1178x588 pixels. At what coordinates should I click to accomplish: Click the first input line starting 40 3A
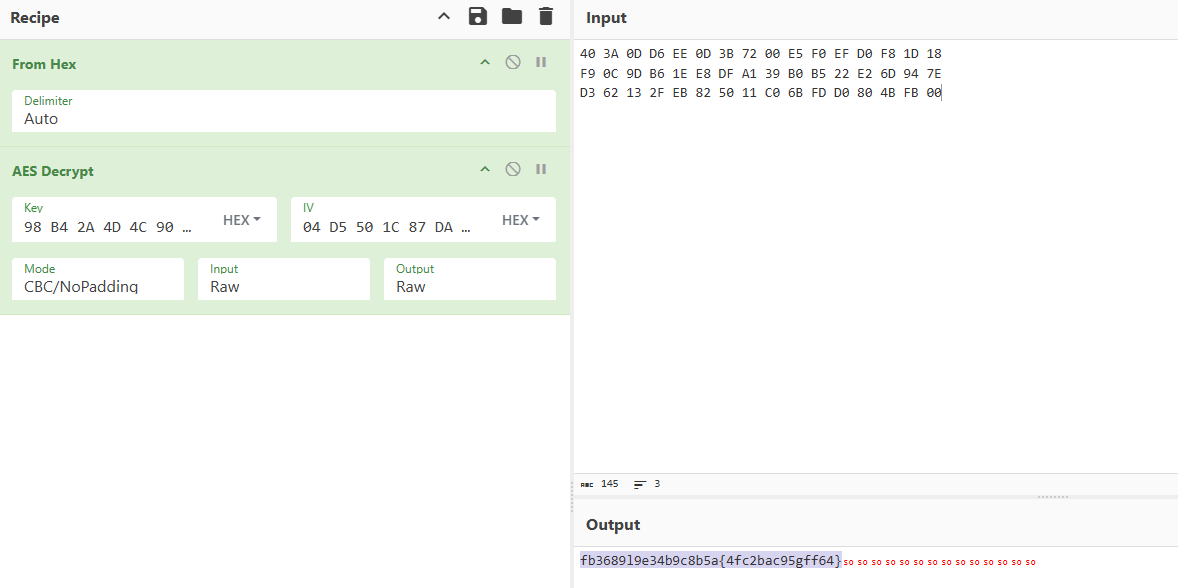tap(761, 54)
